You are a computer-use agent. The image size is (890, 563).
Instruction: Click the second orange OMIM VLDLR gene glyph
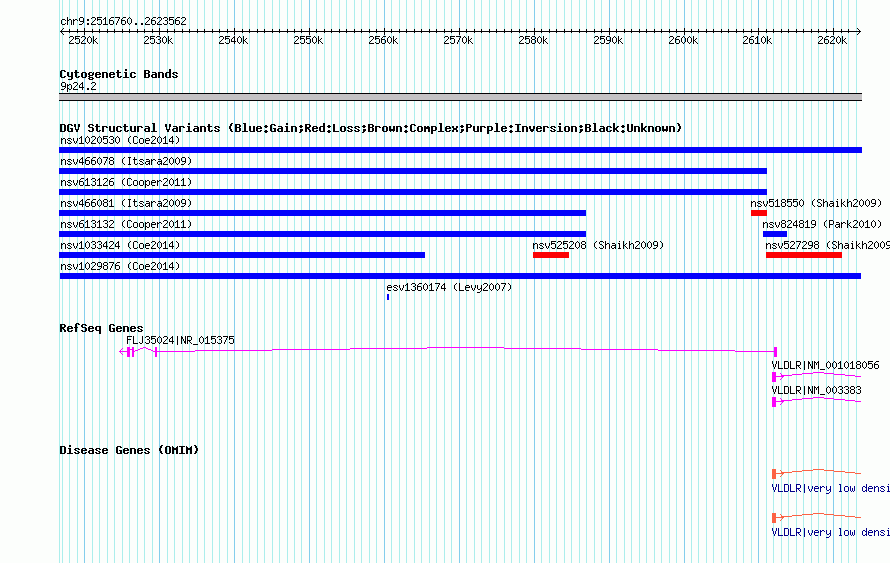click(x=816, y=516)
